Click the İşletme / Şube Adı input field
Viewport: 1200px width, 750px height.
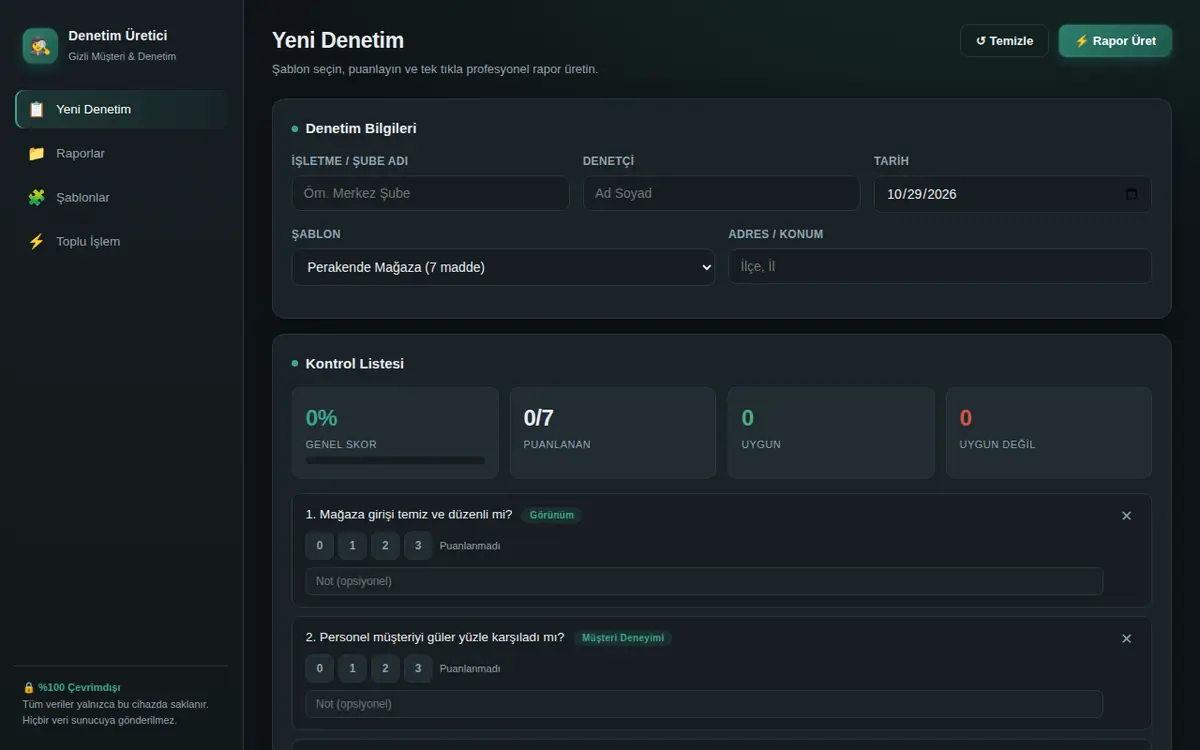tap(430, 193)
